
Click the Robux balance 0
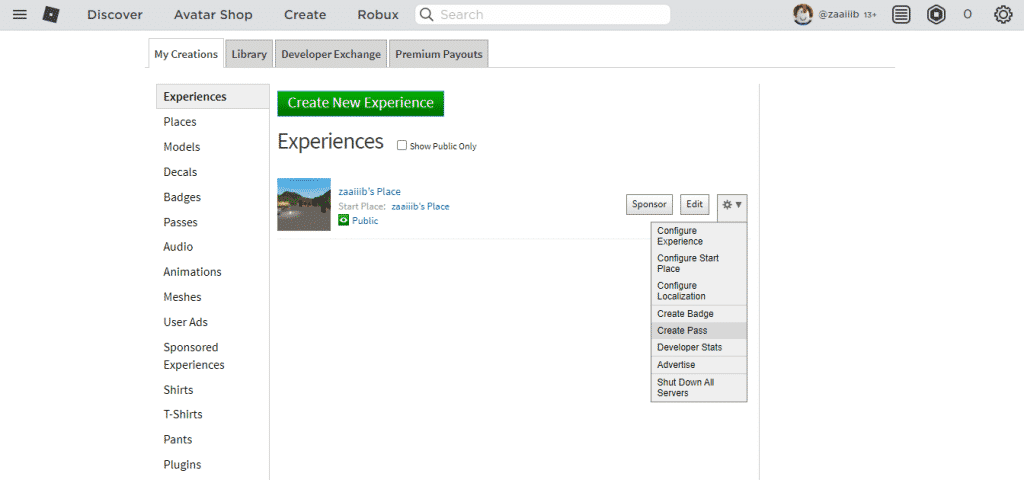point(967,14)
